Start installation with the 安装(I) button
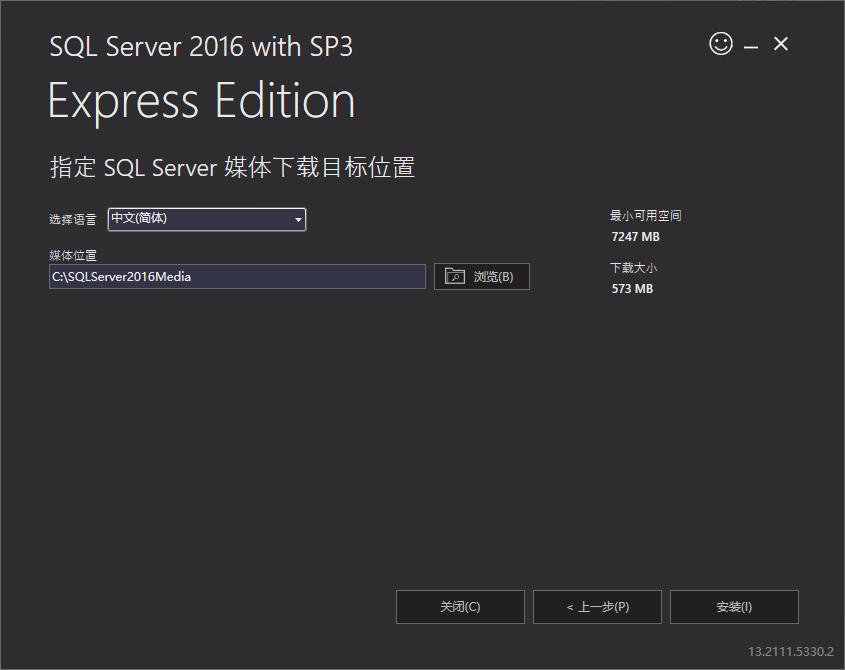845x670 pixels. (734, 607)
